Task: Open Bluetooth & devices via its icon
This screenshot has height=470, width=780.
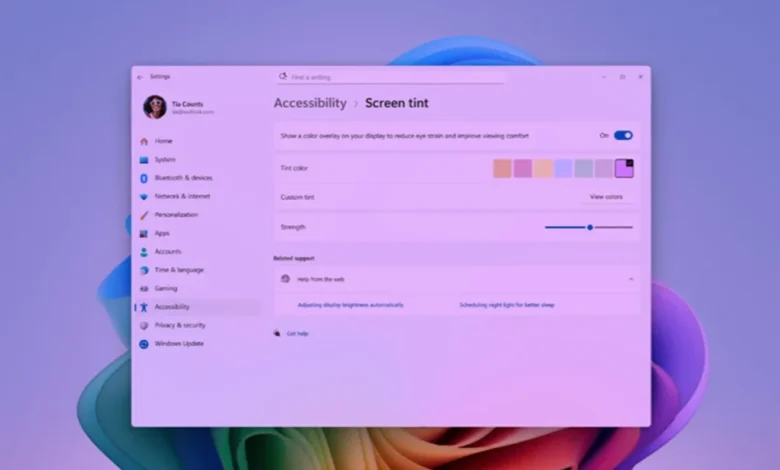Action: (x=144, y=178)
